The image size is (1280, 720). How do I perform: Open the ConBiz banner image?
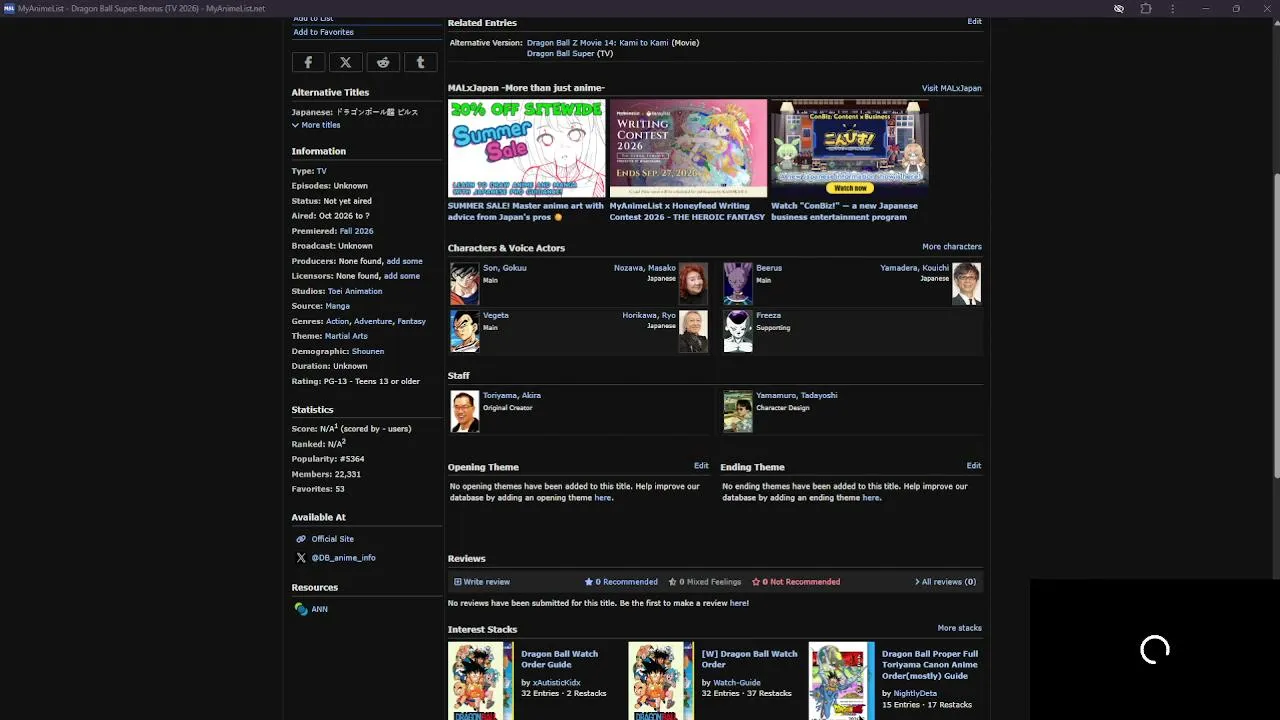850,148
